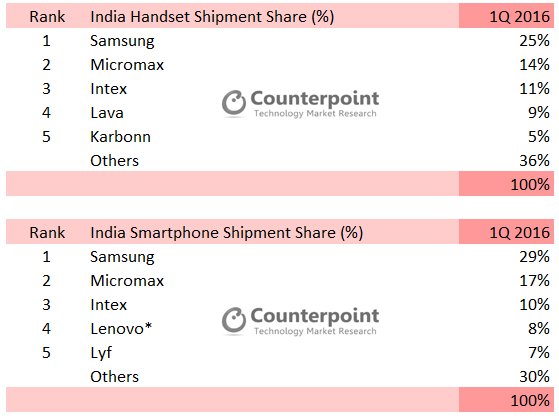Click the Rank header of the Smartphone table
The image size is (559, 418).
[47, 233]
